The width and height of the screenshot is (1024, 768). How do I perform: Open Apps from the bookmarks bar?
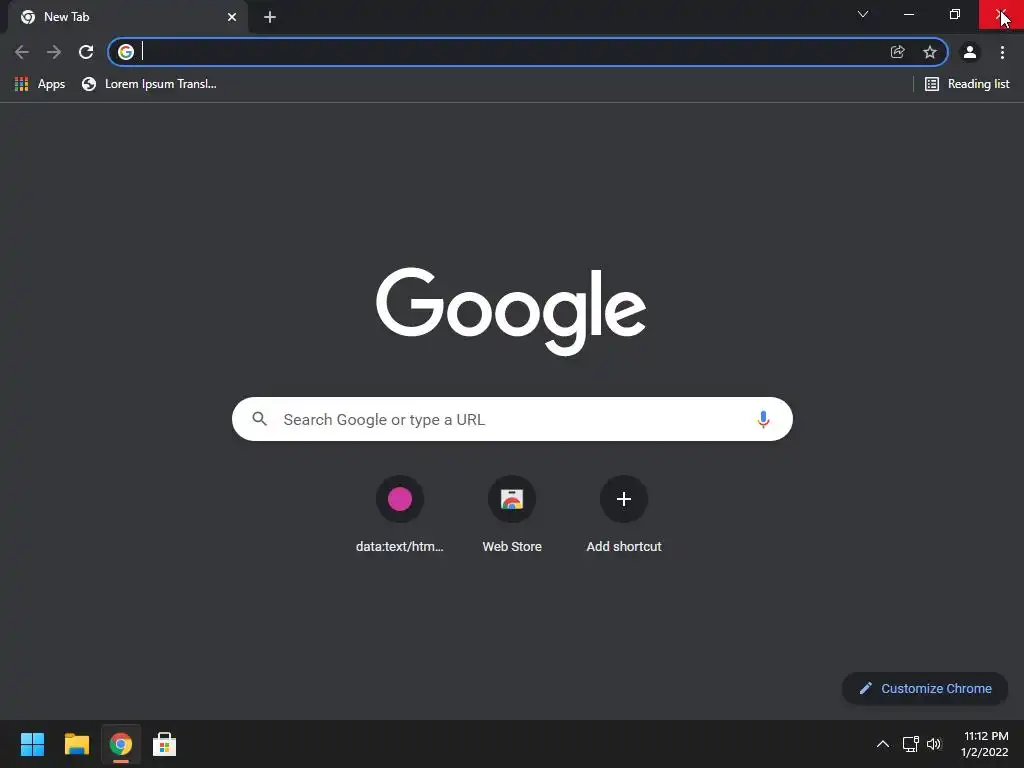(40, 84)
